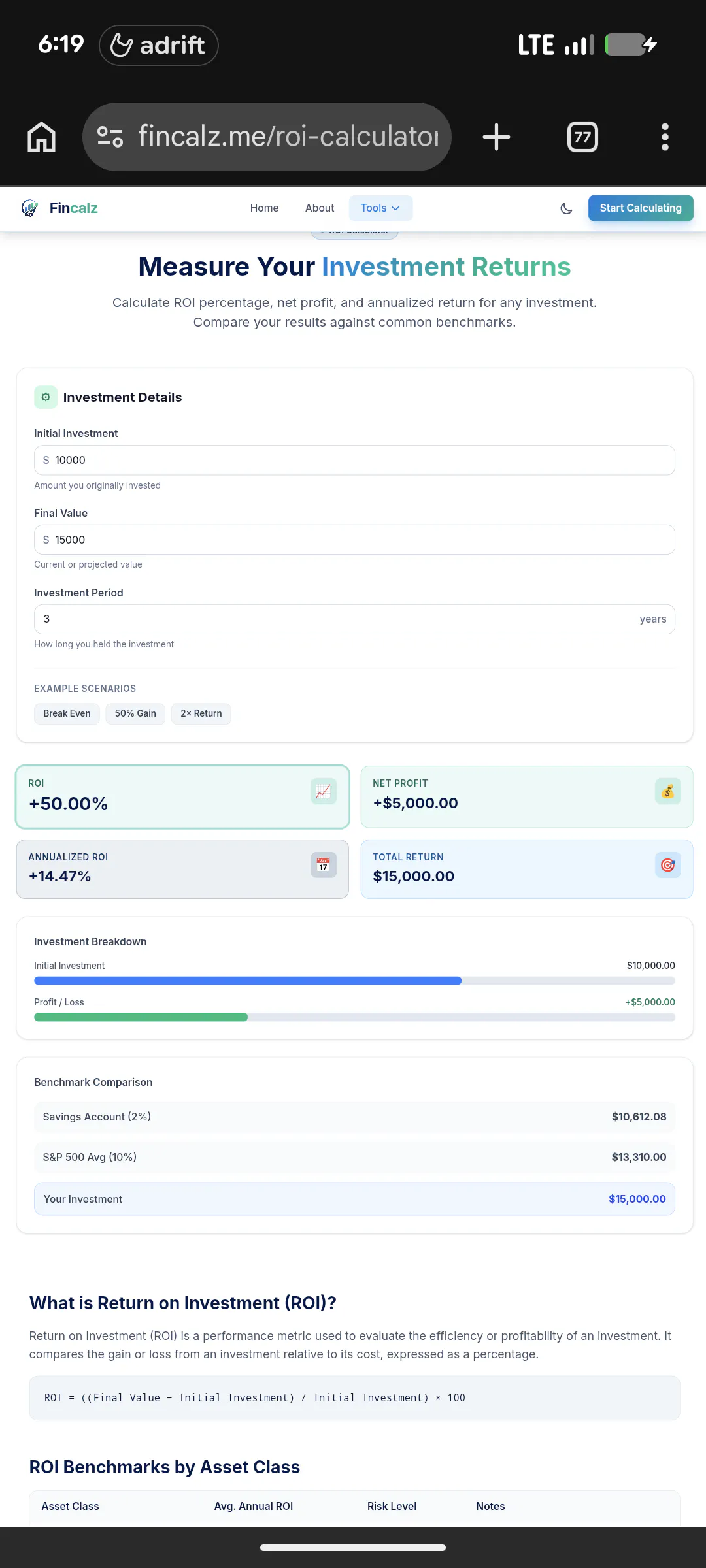Expand the Tools dropdown menu

point(380,208)
